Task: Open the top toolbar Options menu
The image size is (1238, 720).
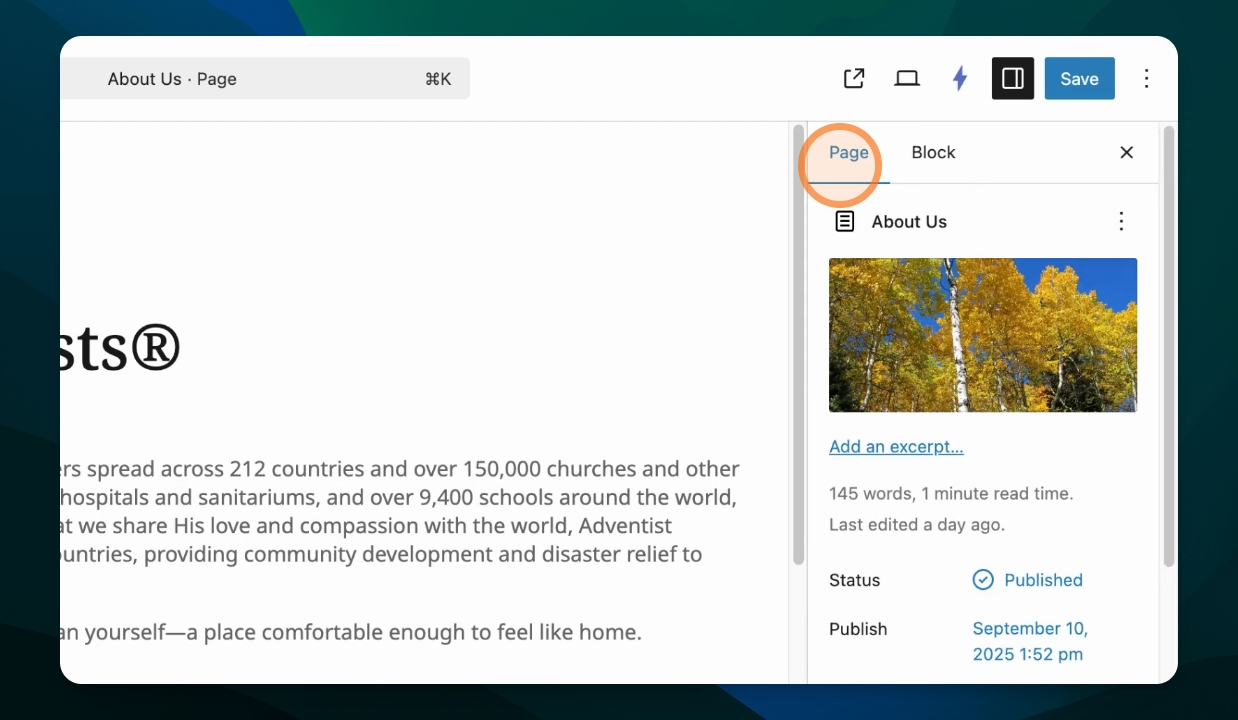Action: click(x=1146, y=79)
